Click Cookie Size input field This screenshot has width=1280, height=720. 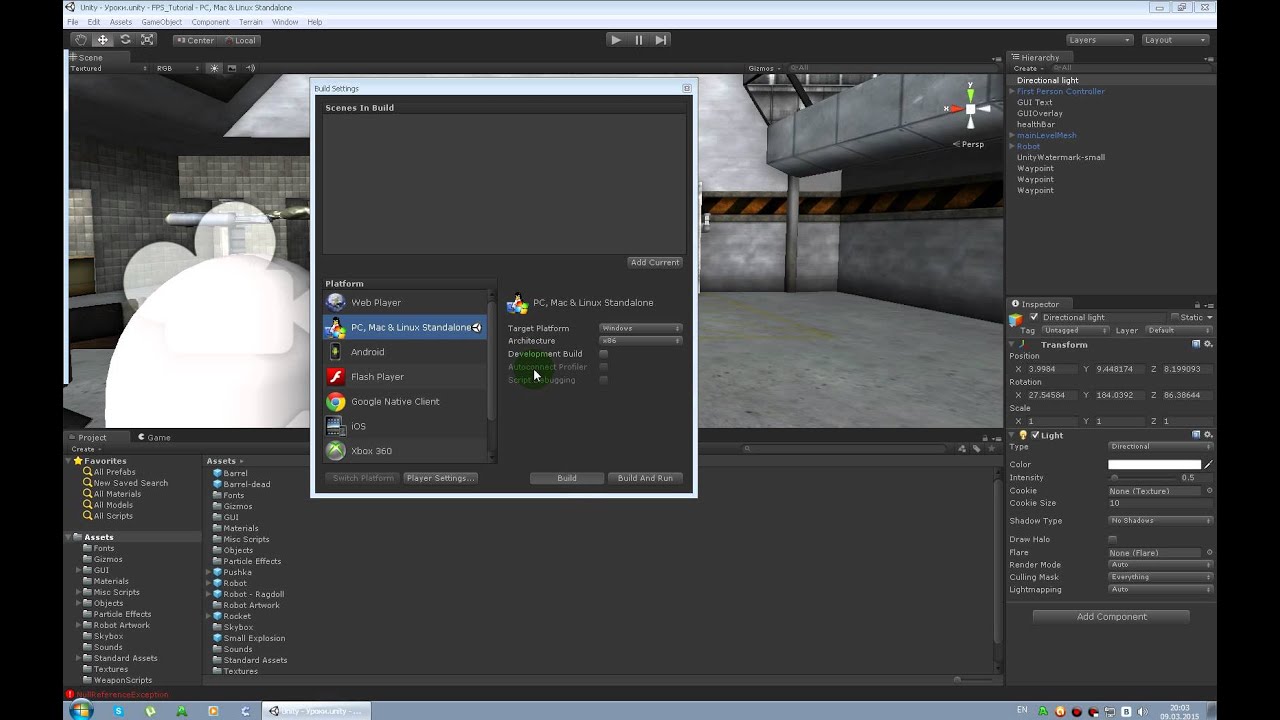(x=1161, y=503)
